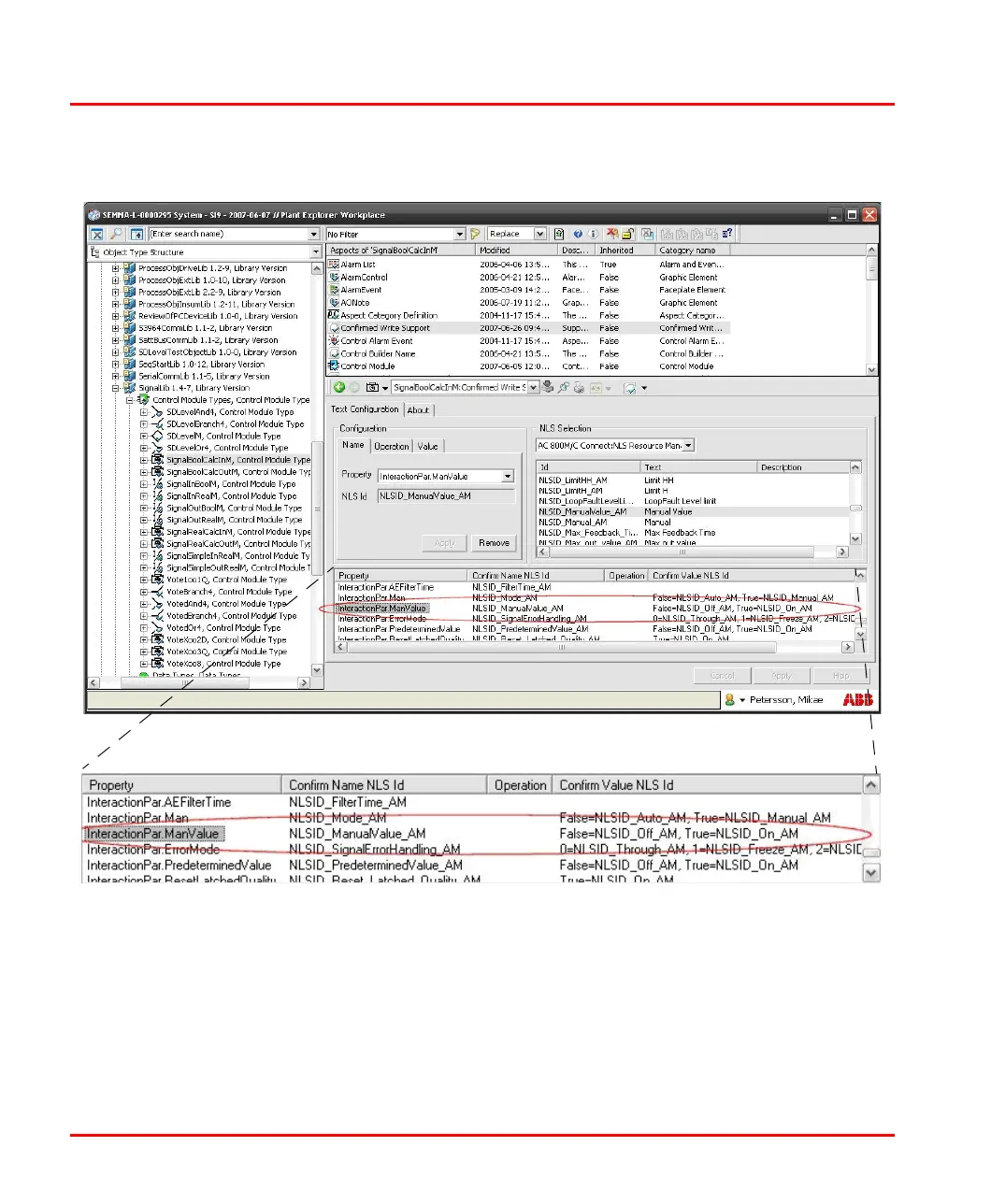Click the disabled Apply button in Configuration
991x1204 pixels.
click(x=444, y=543)
